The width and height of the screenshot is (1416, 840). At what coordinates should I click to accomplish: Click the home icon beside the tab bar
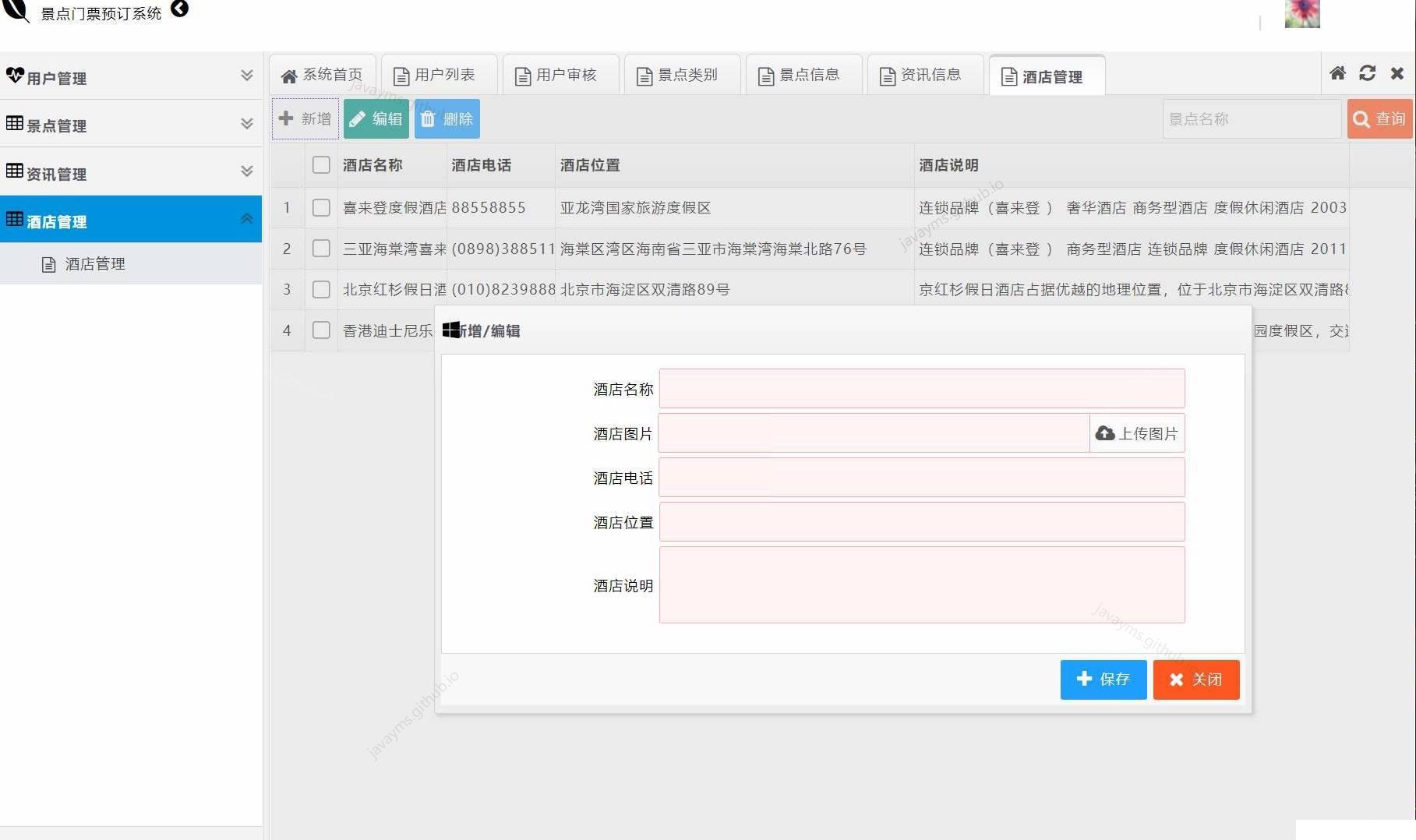[x=1337, y=73]
